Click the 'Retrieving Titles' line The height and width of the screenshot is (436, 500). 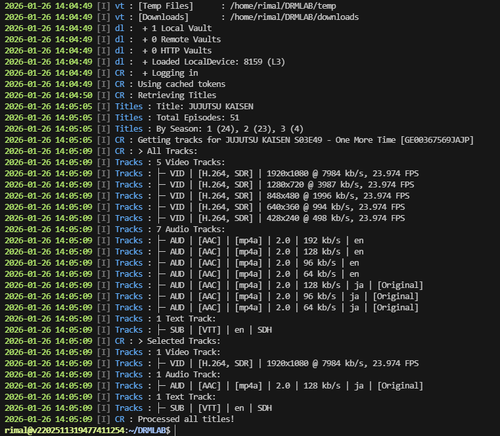click(x=177, y=95)
